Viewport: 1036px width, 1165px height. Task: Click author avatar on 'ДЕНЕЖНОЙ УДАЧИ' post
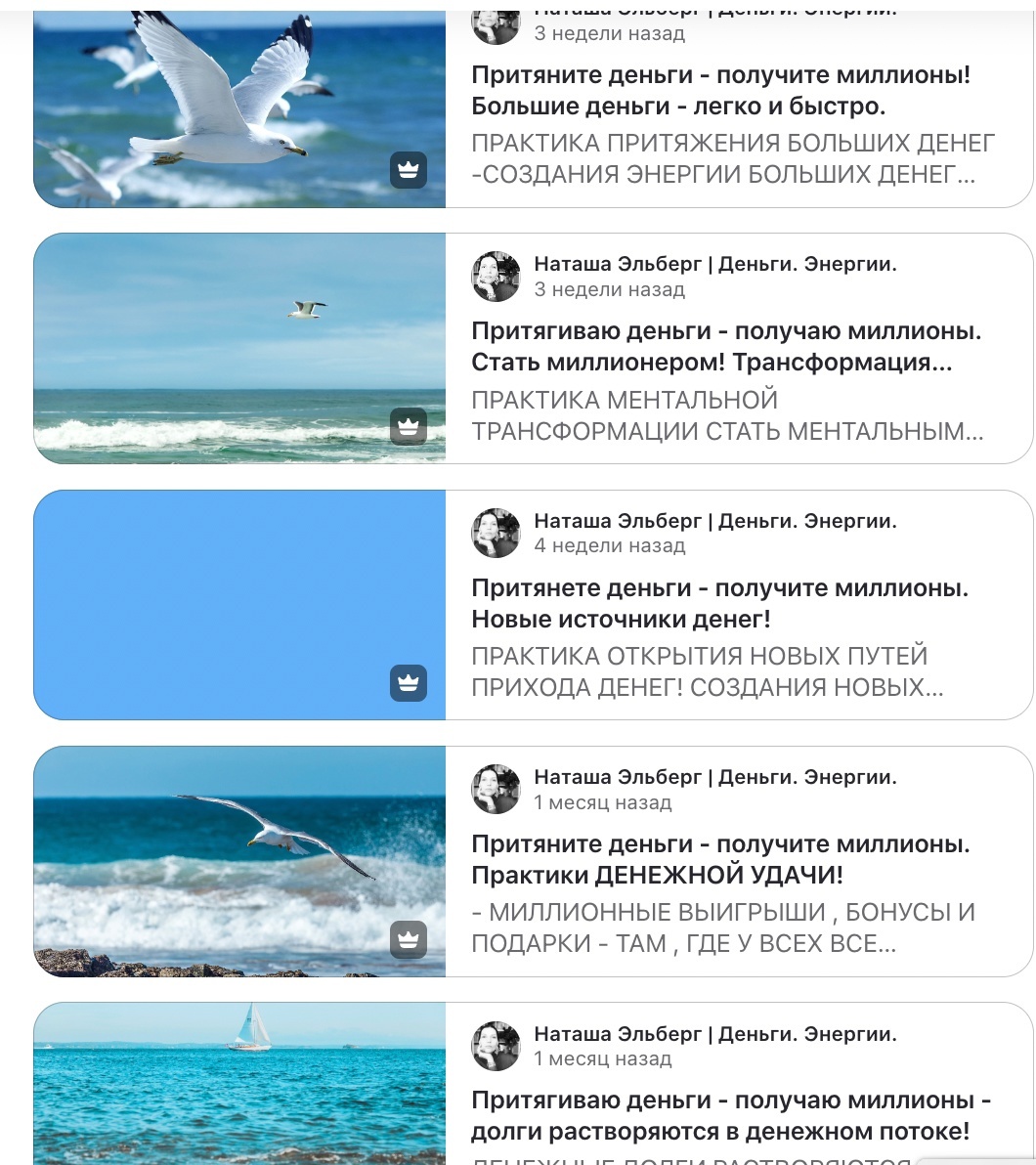496,789
